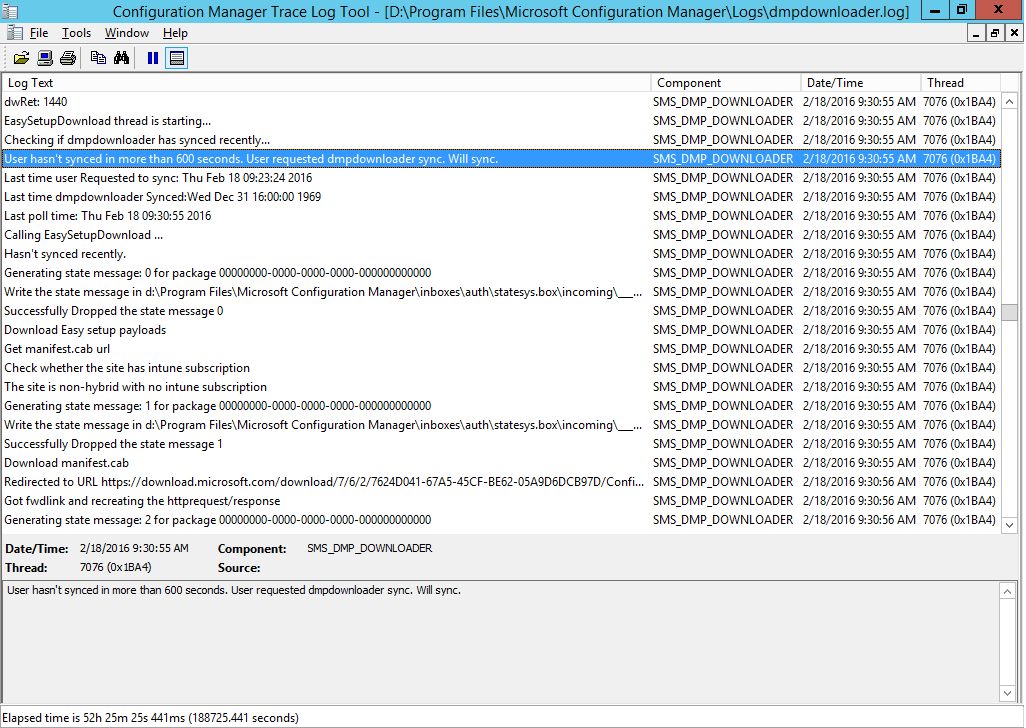Toggle the show details pane icon

point(177,58)
